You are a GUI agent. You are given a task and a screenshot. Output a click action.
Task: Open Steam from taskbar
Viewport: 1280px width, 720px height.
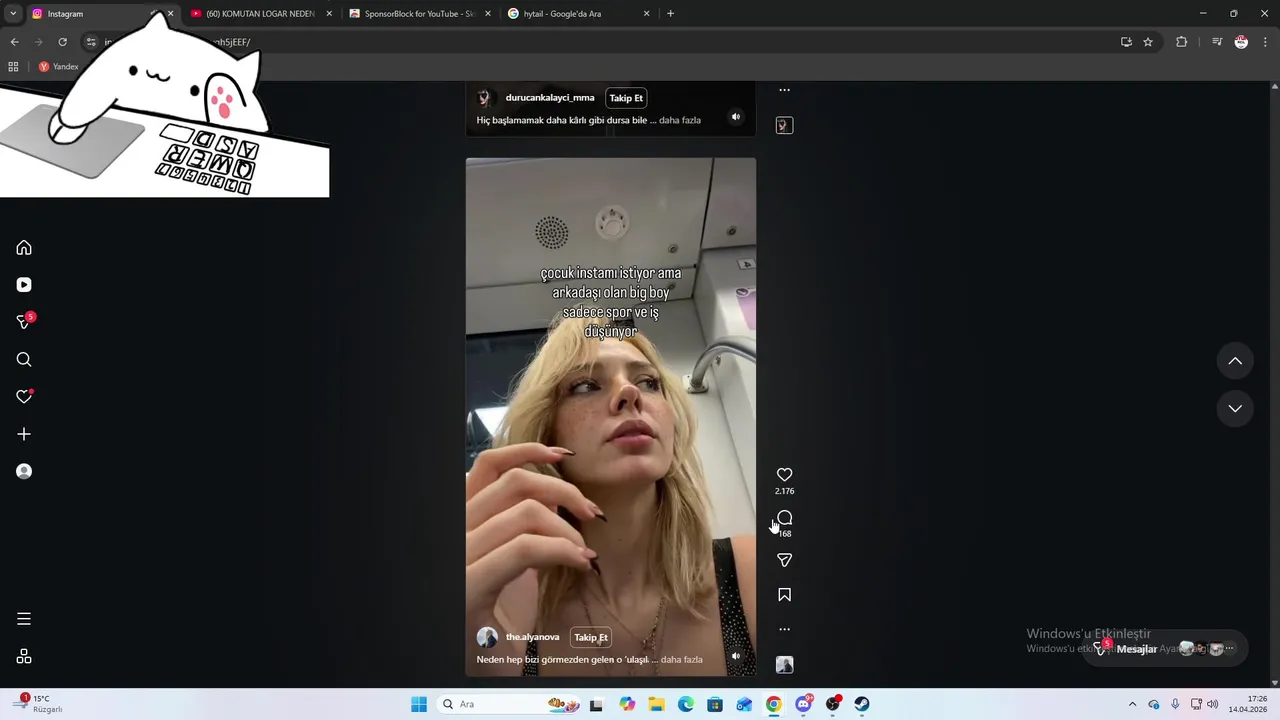[x=862, y=704]
